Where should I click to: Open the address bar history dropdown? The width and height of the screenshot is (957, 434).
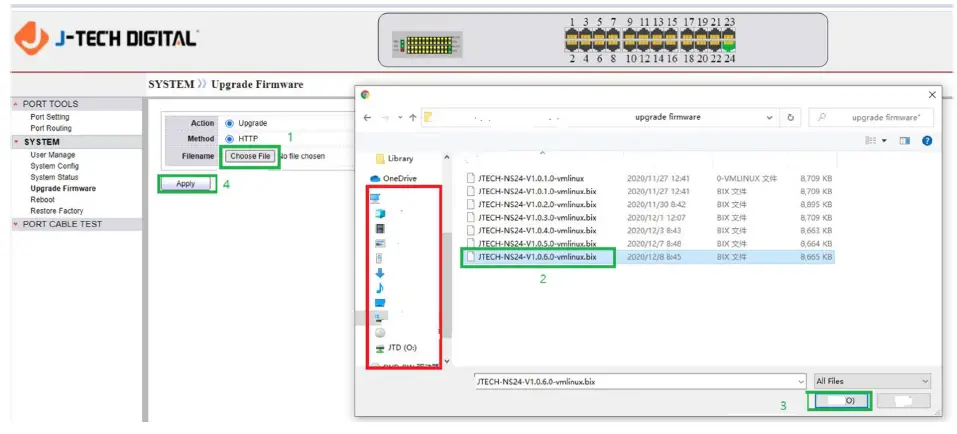768,117
